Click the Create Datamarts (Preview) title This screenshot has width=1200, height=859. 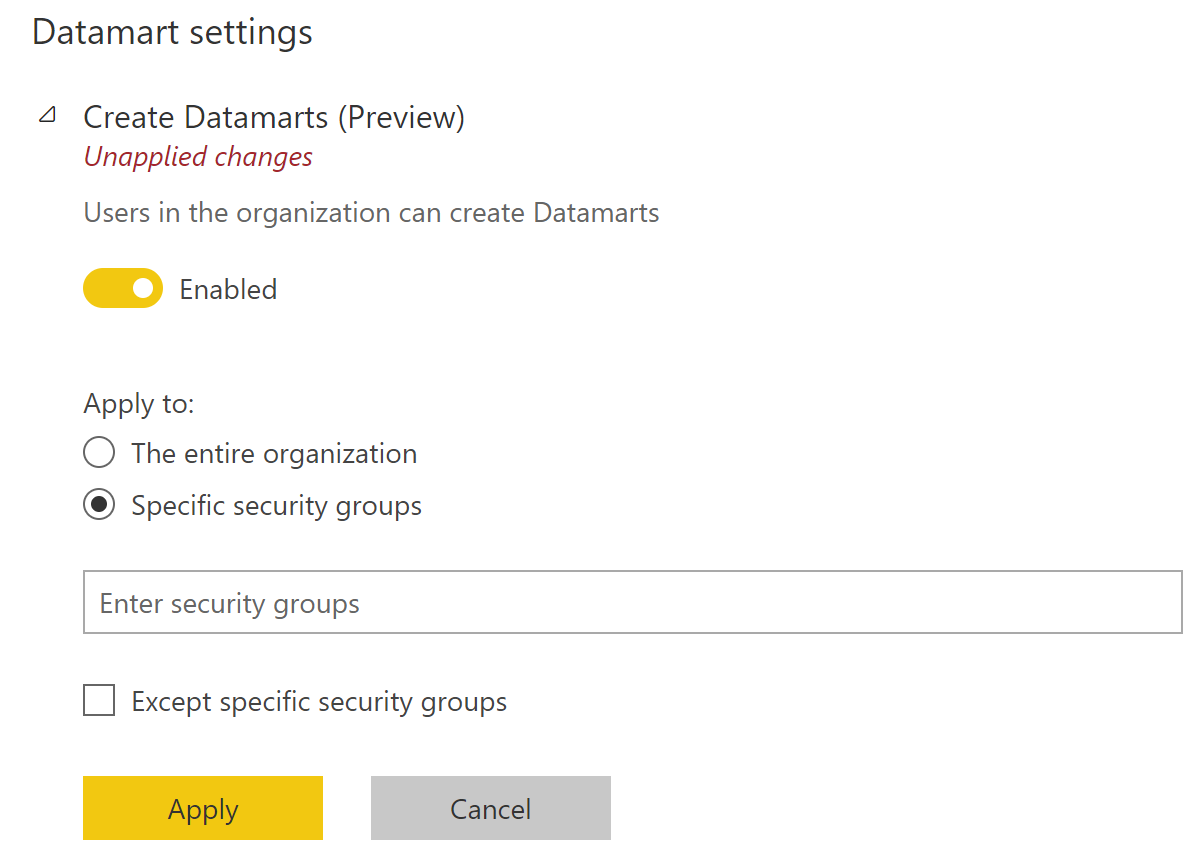point(273,117)
